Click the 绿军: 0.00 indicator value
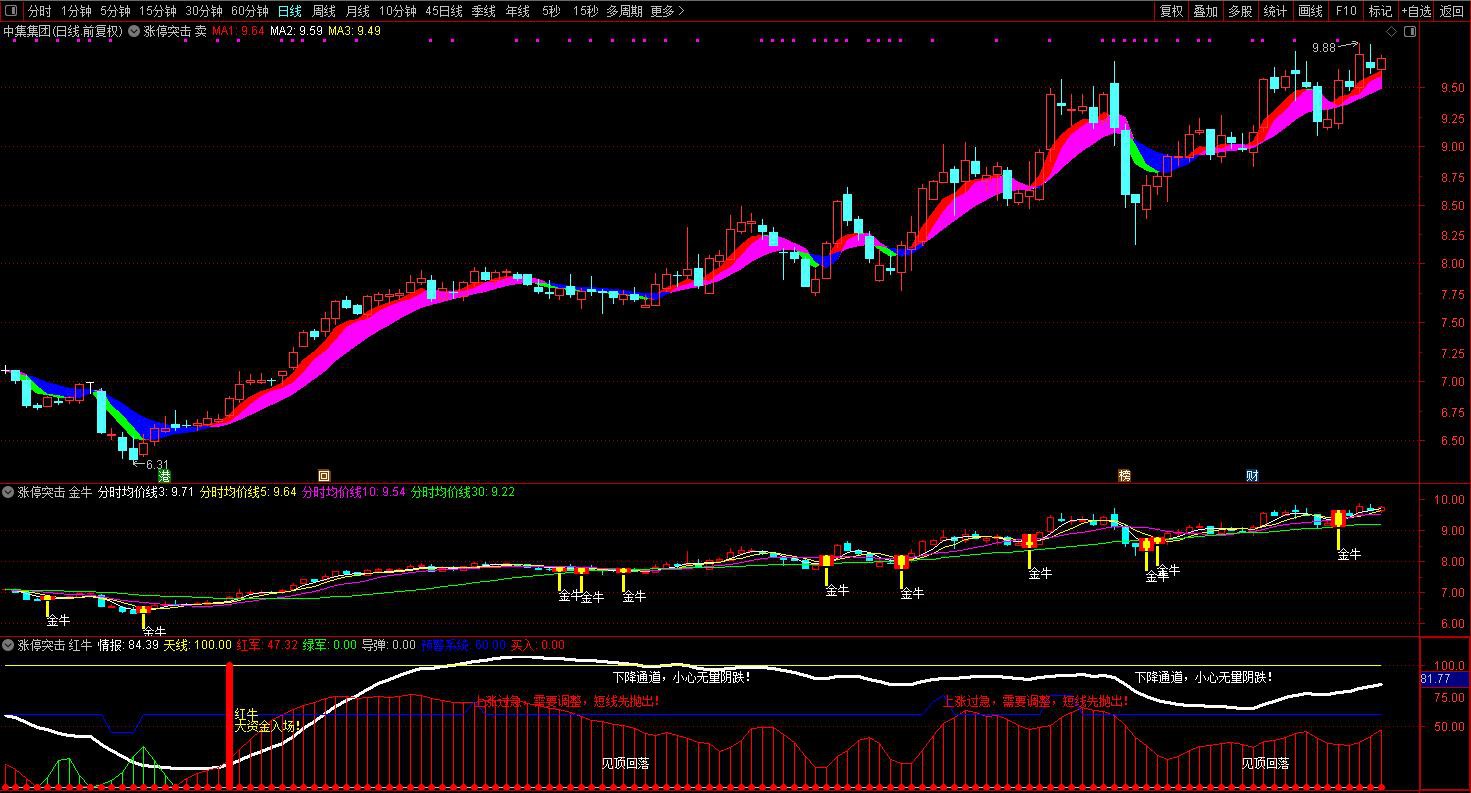The height and width of the screenshot is (793, 1471). (329, 645)
